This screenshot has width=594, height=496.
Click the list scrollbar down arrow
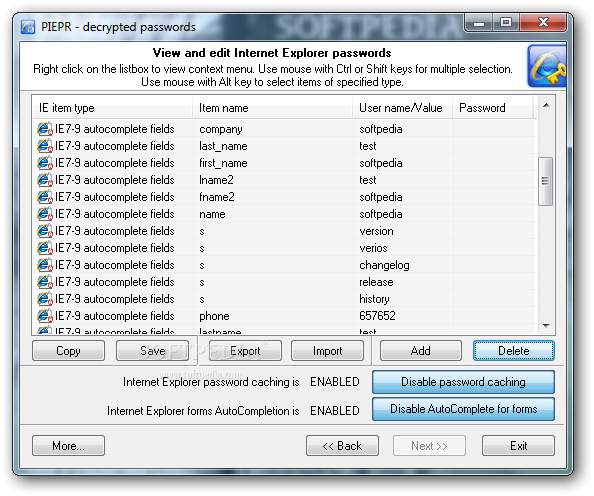click(x=546, y=326)
